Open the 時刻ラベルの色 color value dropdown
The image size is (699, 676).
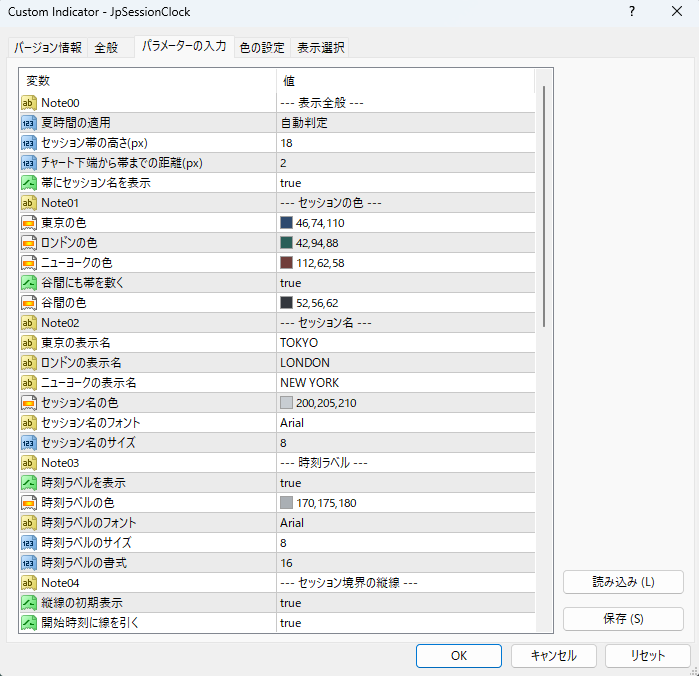406,503
